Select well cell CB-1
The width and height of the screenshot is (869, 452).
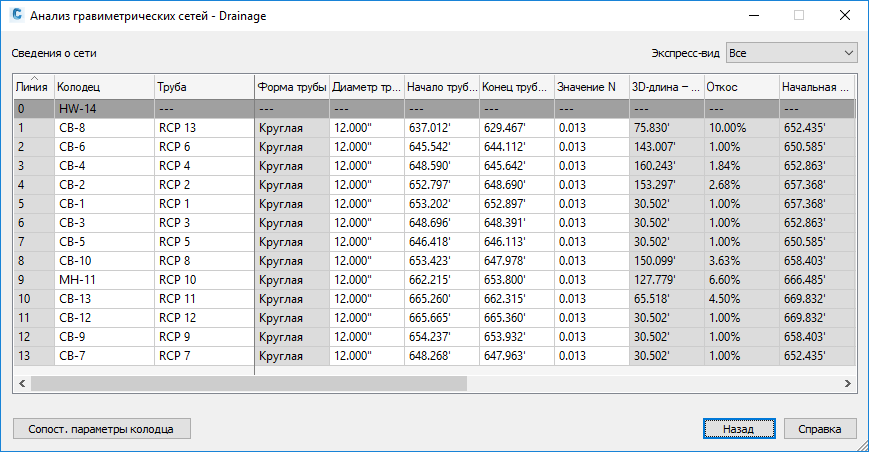104,204
